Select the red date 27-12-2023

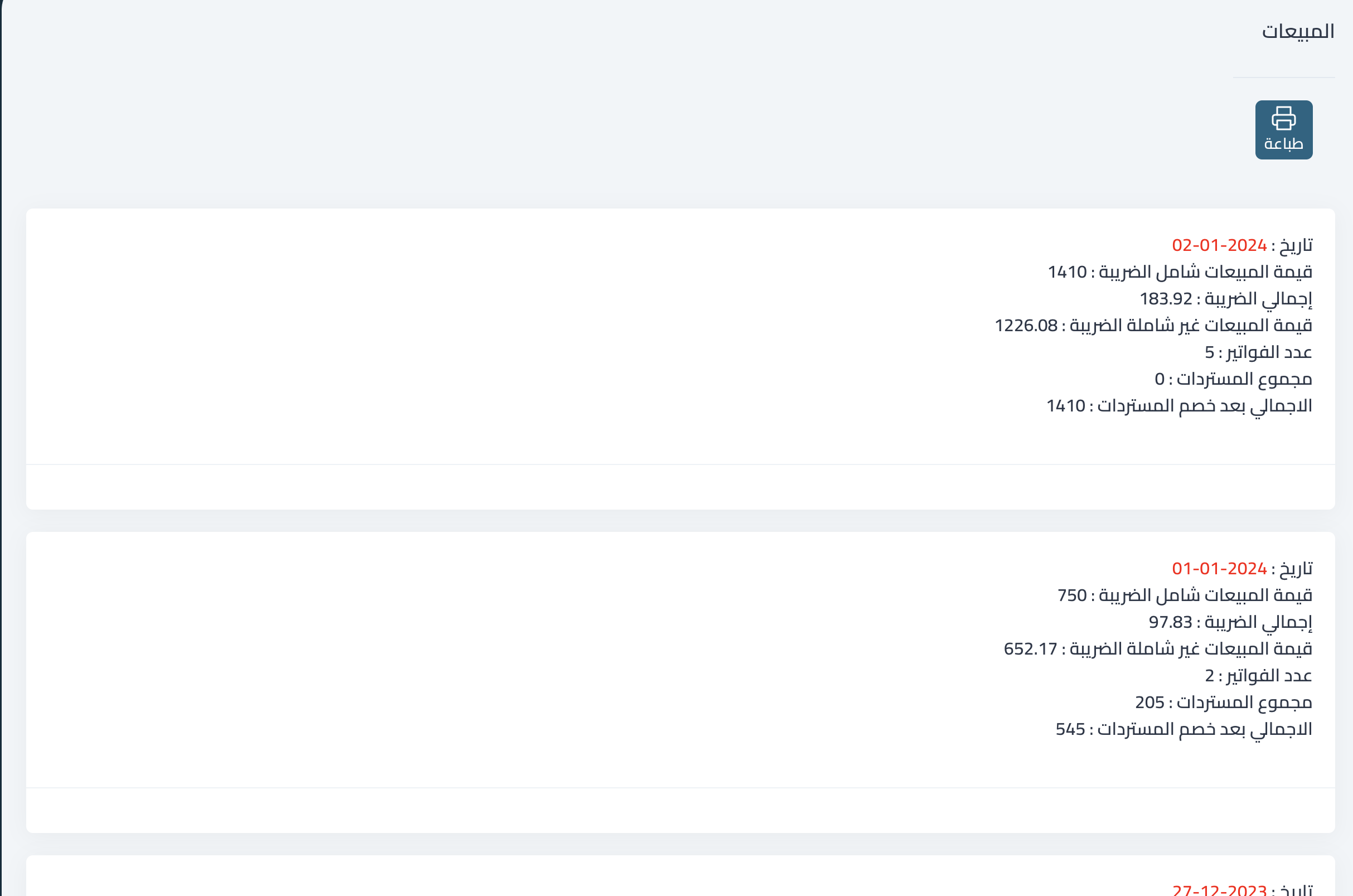pos(1219,890)
